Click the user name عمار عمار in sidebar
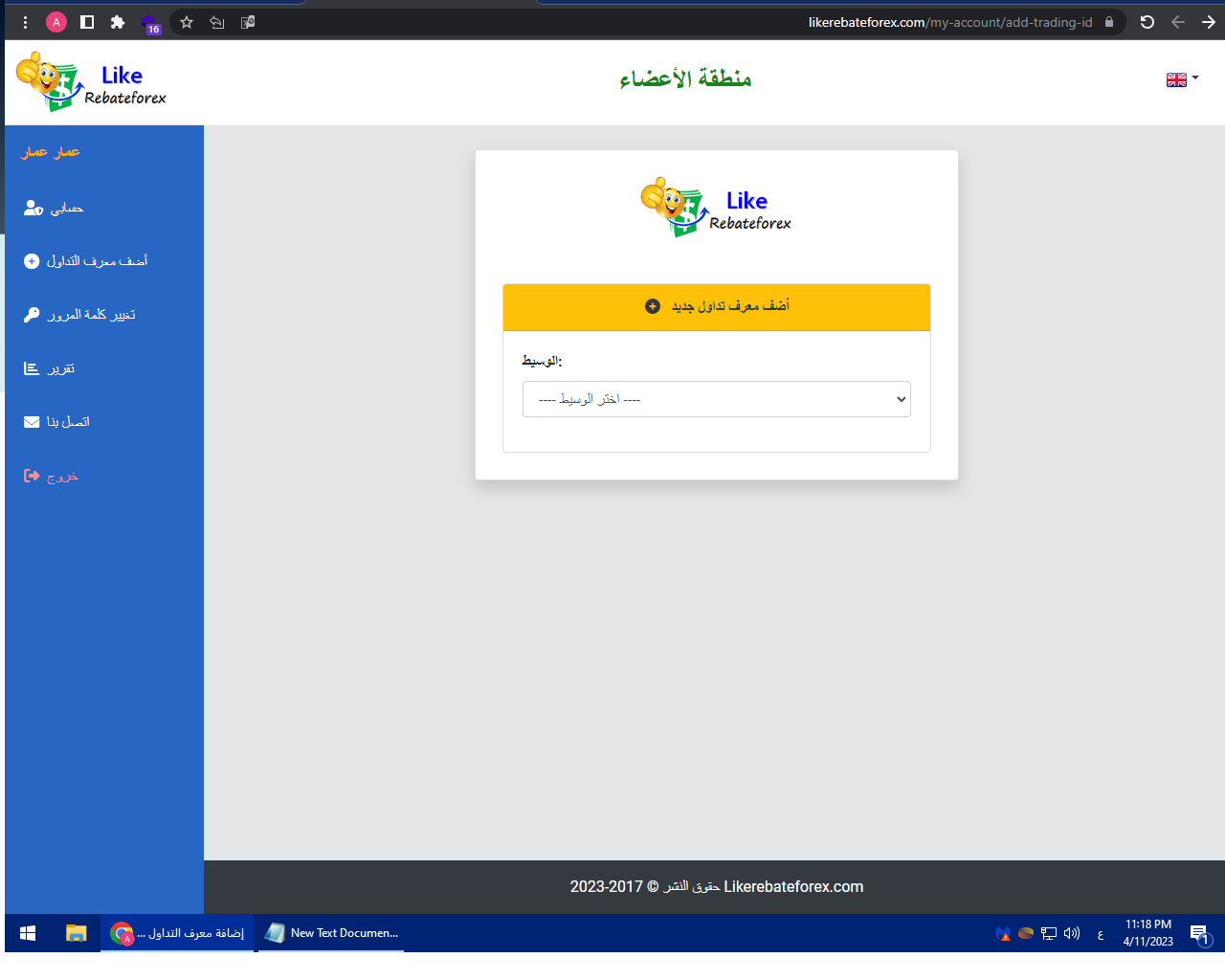This screenshot has height=980, width=1225. click(51, 152)
